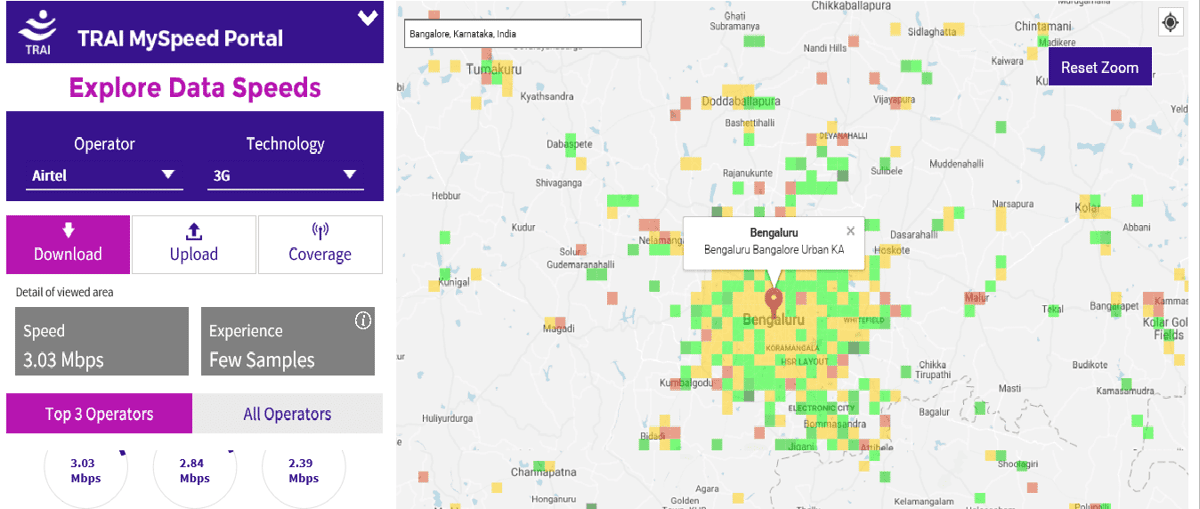
Task: Click the location search field
Action: click(x=522, y=33)
